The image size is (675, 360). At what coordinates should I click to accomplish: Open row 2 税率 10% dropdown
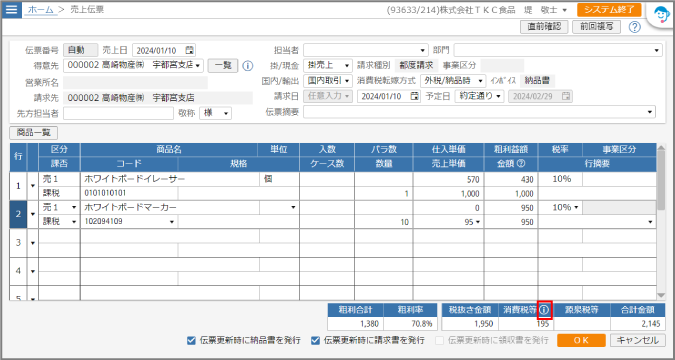coord(576,208)
